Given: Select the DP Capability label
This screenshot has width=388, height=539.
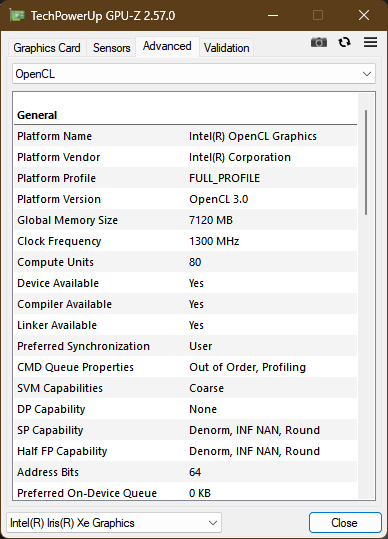Looking at the screenshot, I should (51, 409).
